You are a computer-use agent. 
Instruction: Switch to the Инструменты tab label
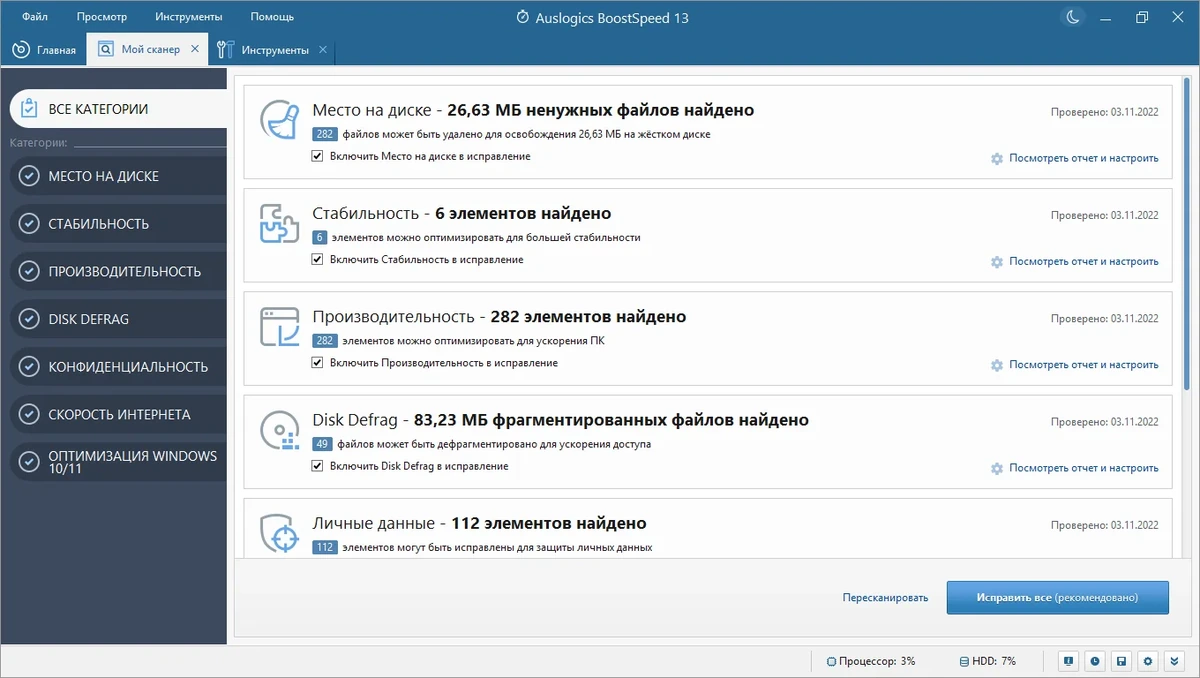coord(275,50)
